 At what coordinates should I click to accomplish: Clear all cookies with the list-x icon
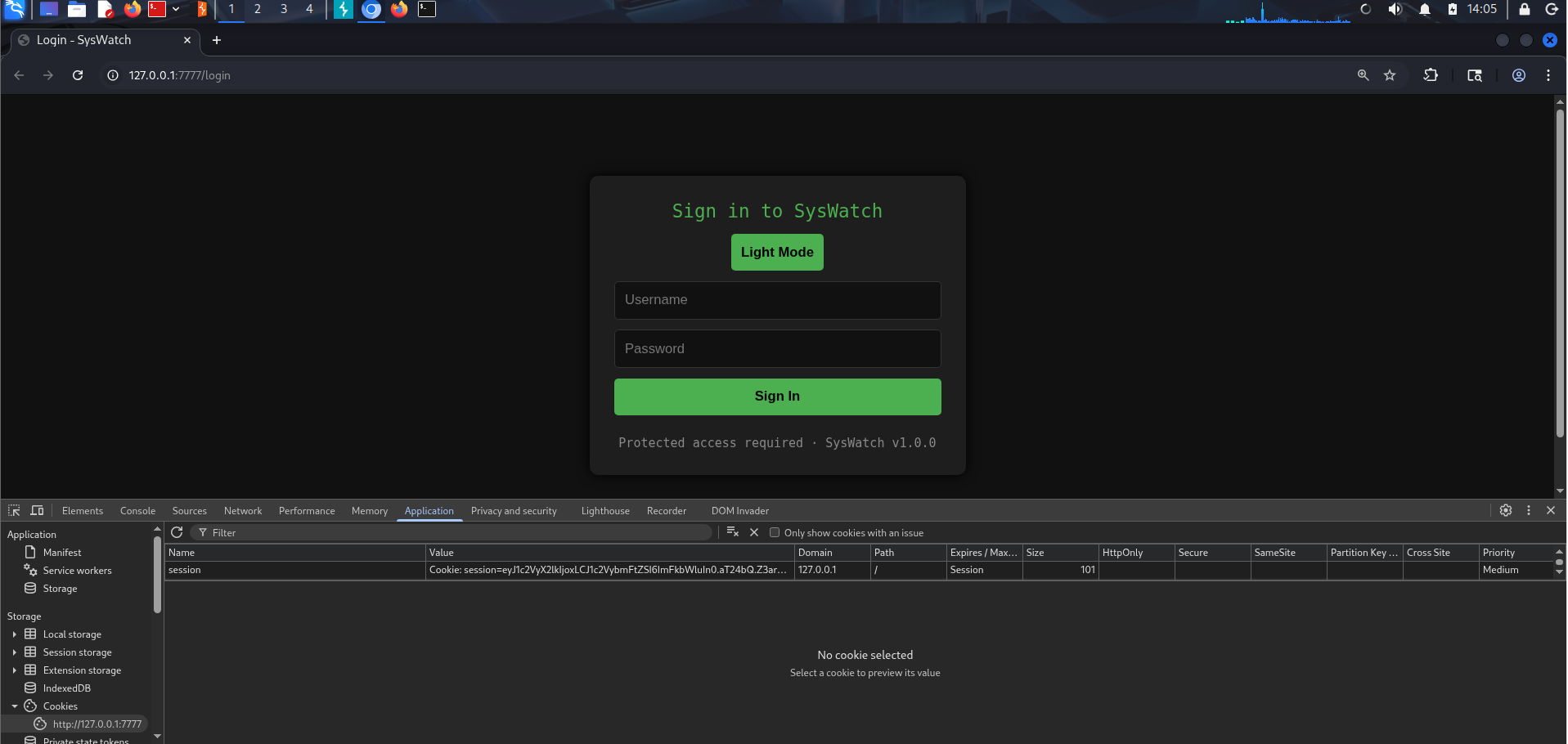point(733,532)
